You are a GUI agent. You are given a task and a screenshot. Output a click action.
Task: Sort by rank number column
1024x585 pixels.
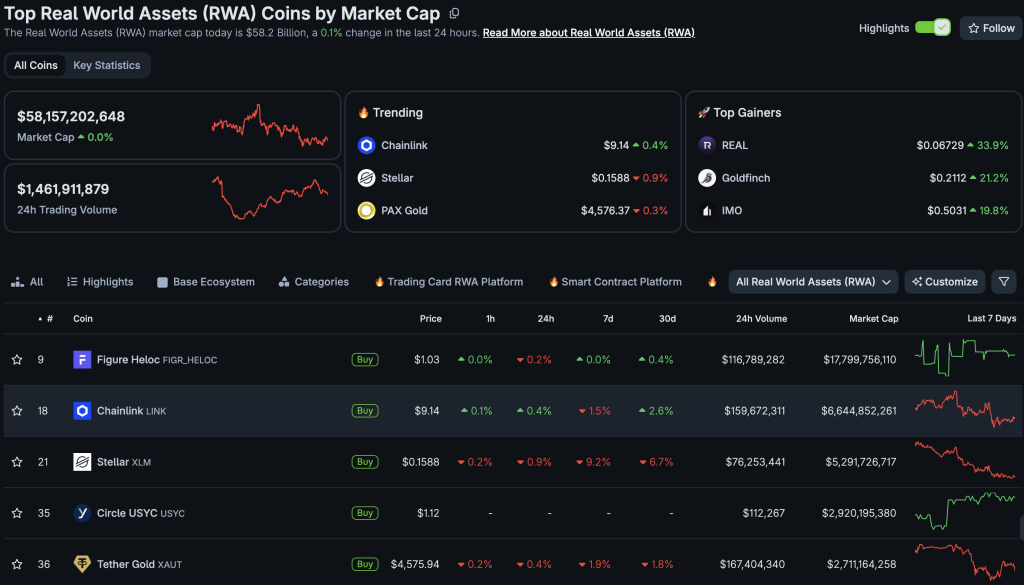point(46,319)
